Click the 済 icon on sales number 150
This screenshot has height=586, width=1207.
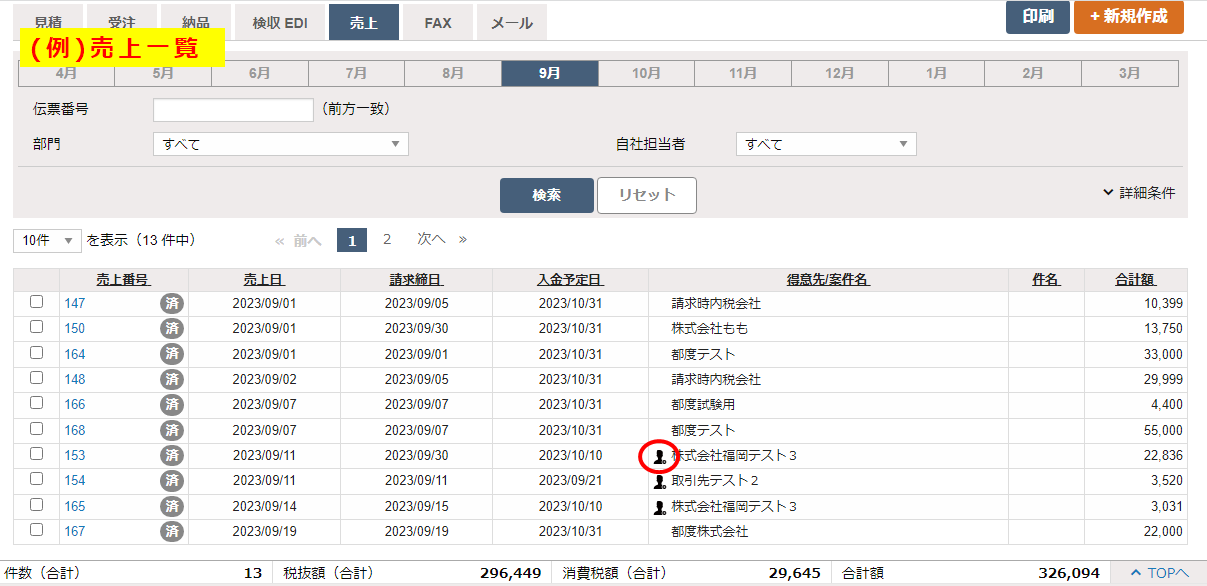click(172, 328)
